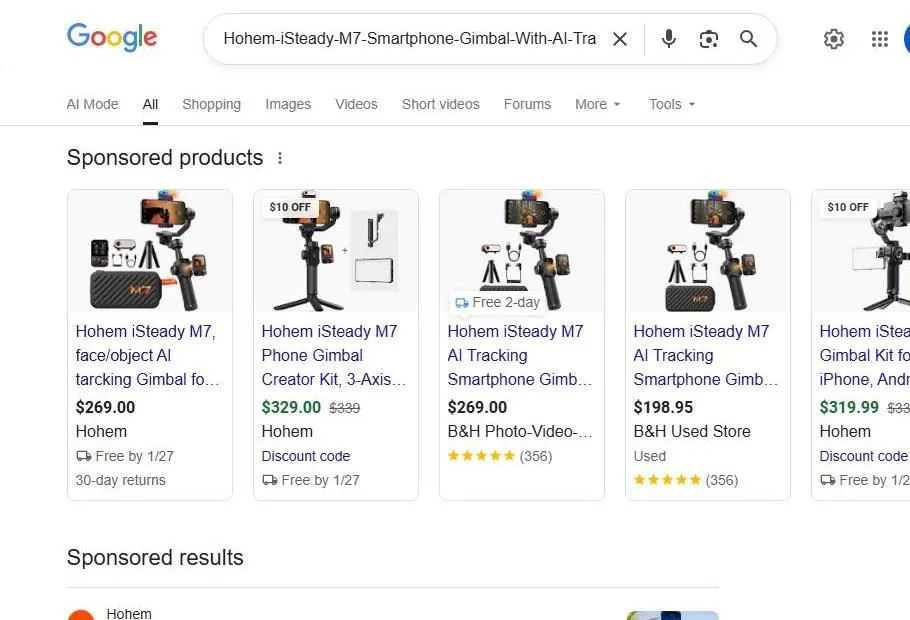Open the Hohem iSteady M7 face/object AI gimbal listing

click(x=146, y=355)
